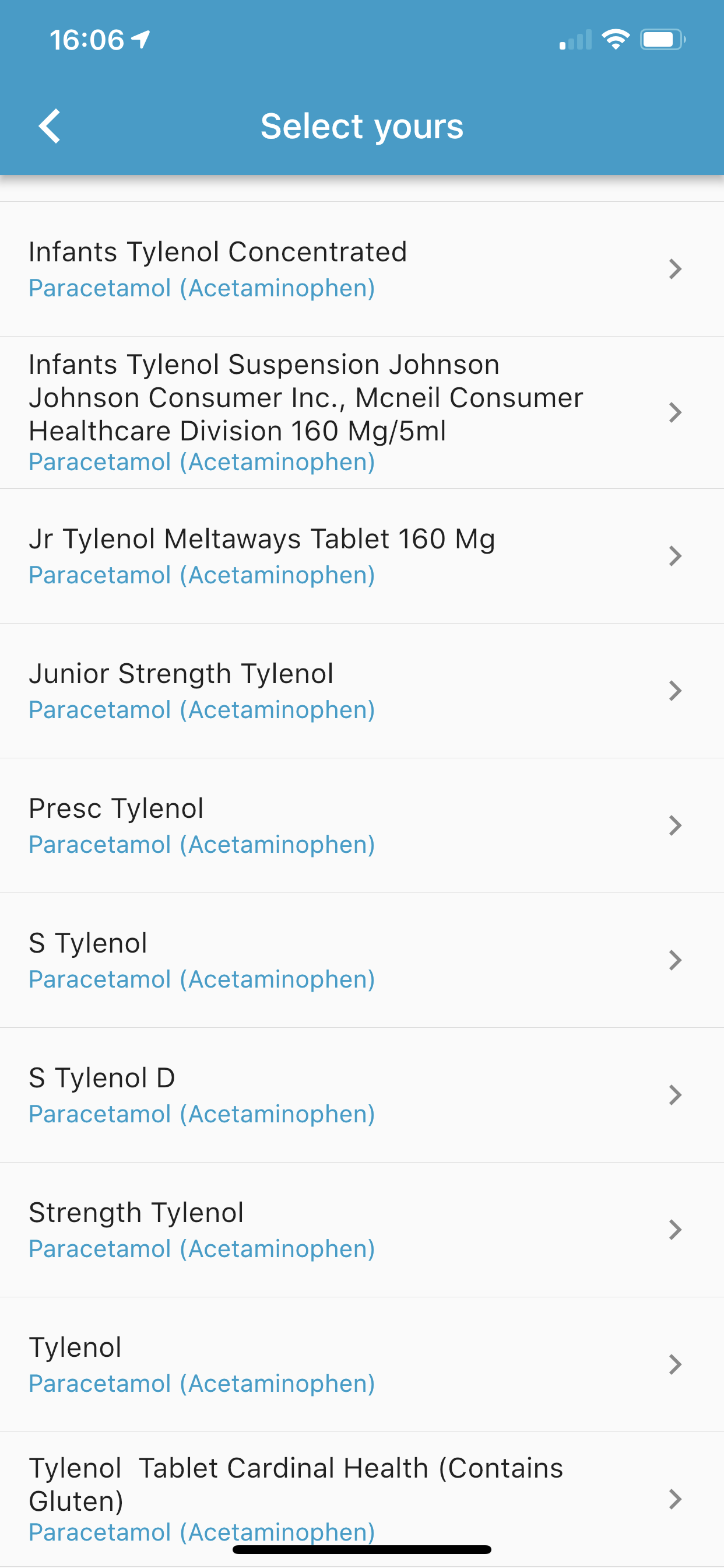Tap the chevron on Presc Tylenol row
The height and width of the screenshot is (1568, 724).
674,825
